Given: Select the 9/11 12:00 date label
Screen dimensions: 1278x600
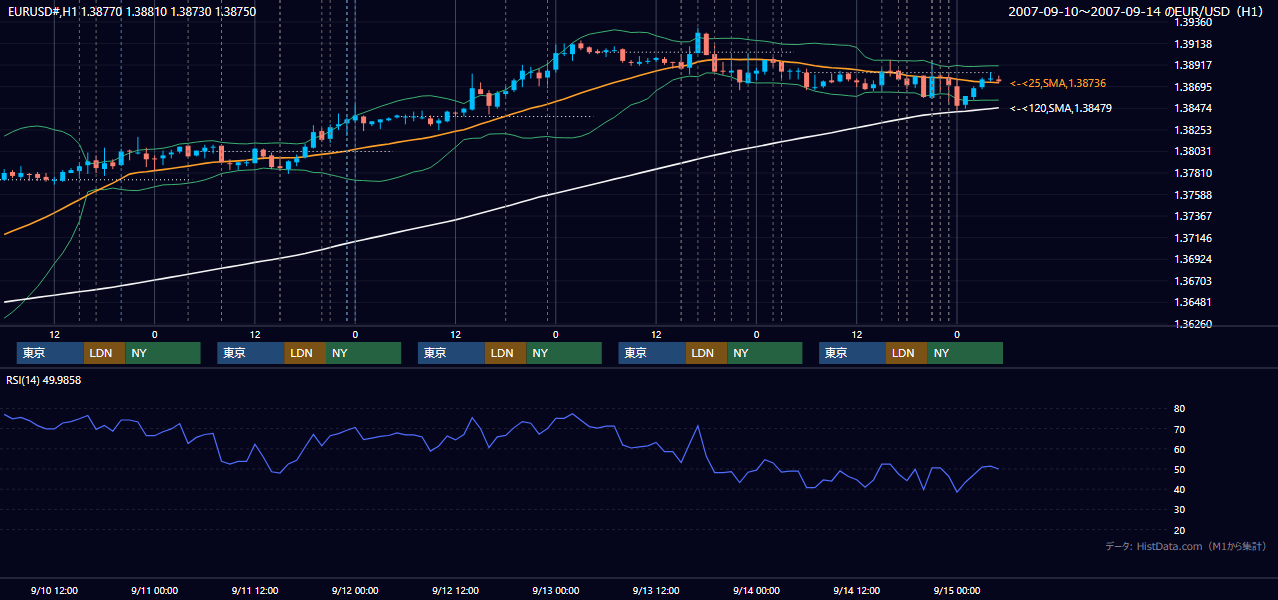Looking at the screenshot, I should tap(254, 590).
